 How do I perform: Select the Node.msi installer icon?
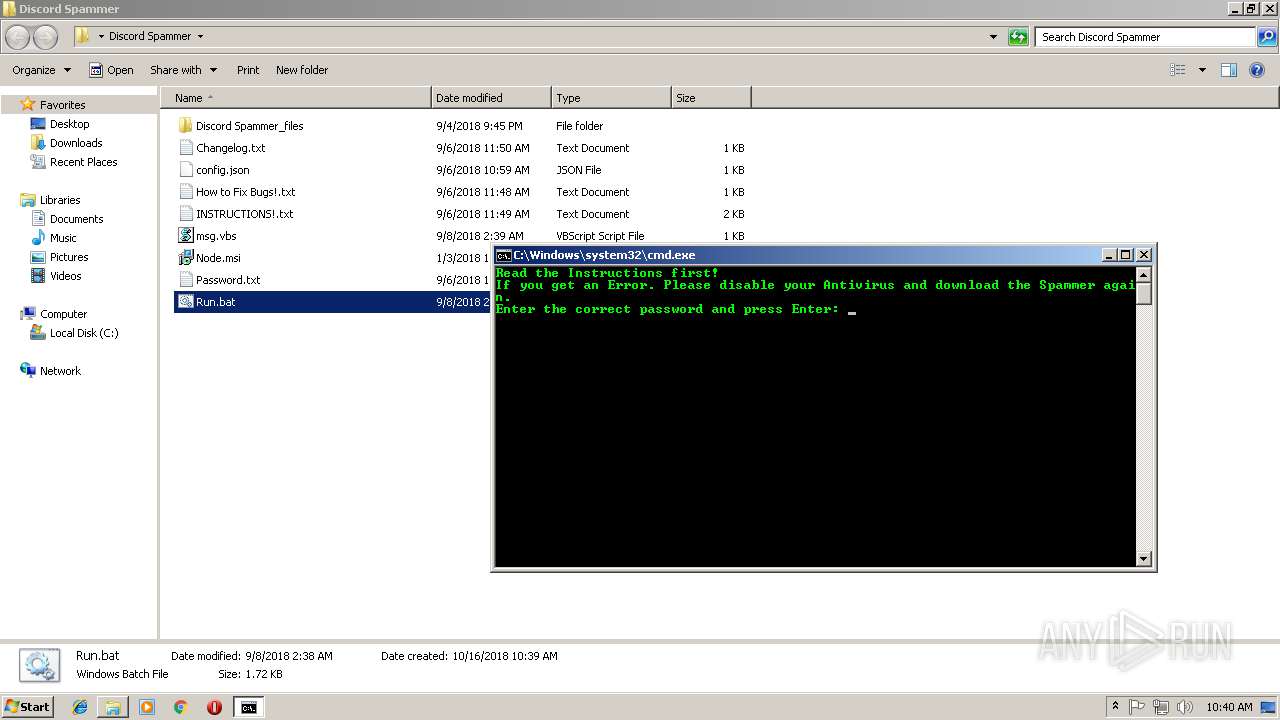click(185, 258)
